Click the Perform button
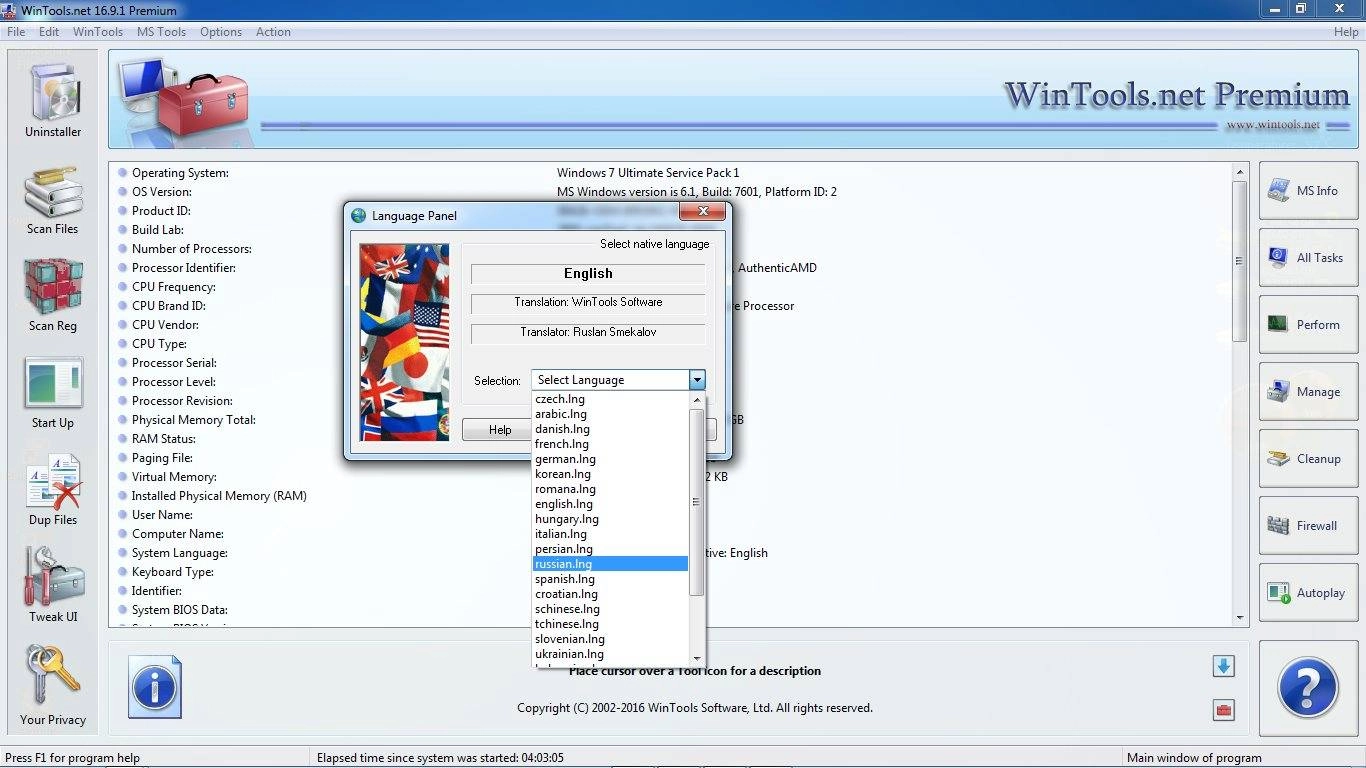1366x768 pixels. (x=1308, y=325)
